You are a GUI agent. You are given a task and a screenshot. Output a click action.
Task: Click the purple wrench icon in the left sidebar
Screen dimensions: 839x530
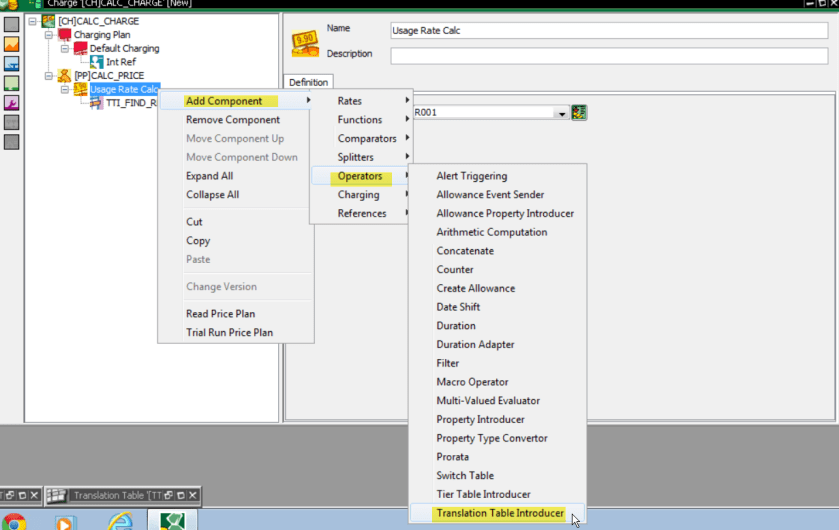11,103
